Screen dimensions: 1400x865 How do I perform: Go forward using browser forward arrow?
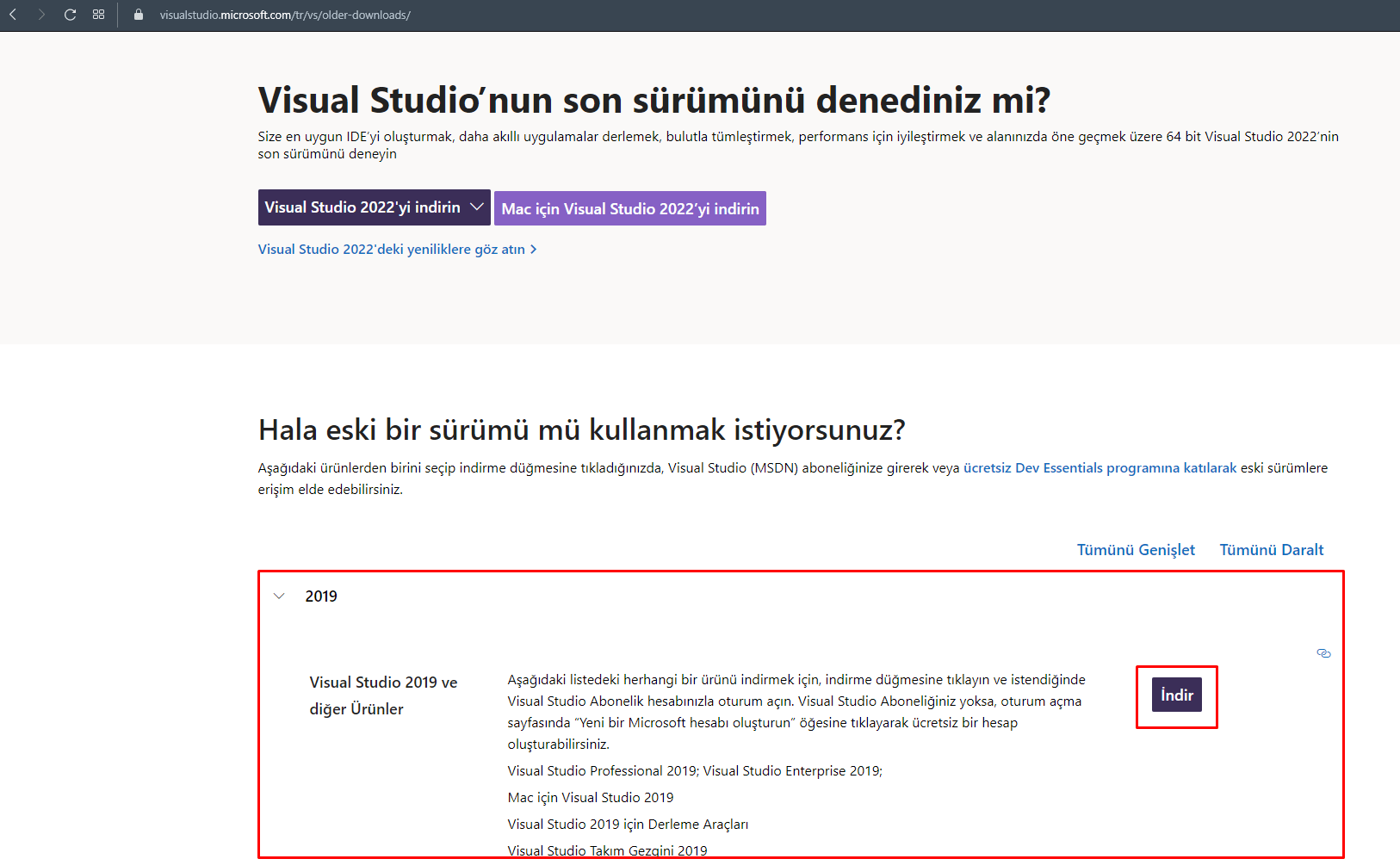tap(41, 15)
